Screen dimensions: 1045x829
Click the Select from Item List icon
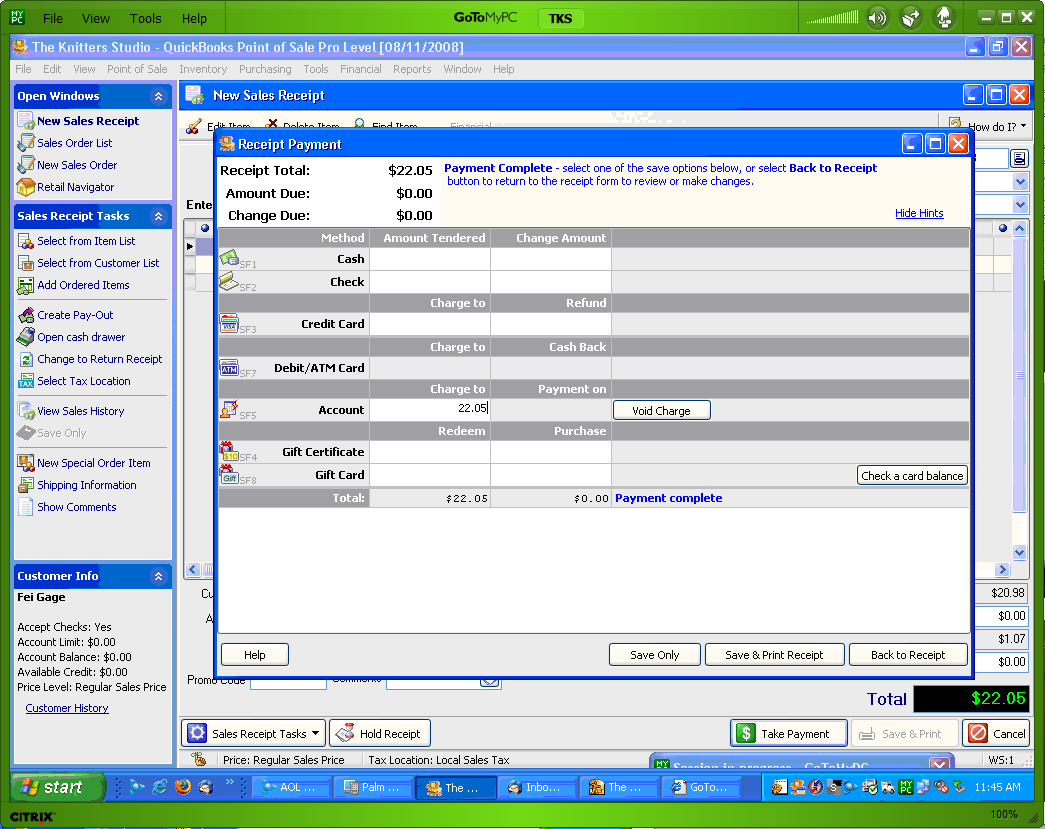coord(26,241)
